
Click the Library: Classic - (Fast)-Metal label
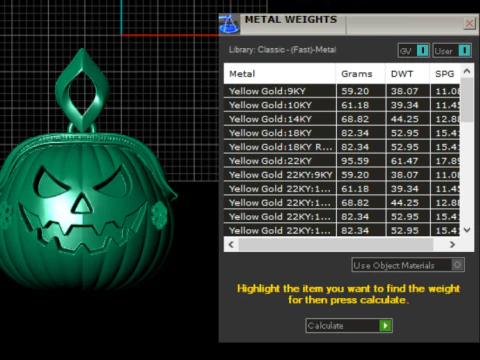click(x=282, y=50)
